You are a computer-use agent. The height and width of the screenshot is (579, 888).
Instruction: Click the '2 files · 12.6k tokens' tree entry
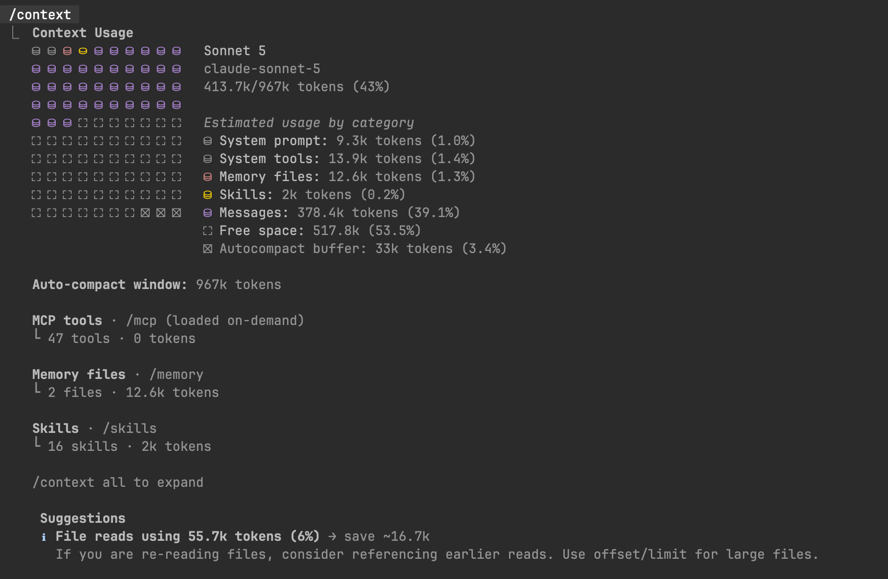tap(133, 393)
